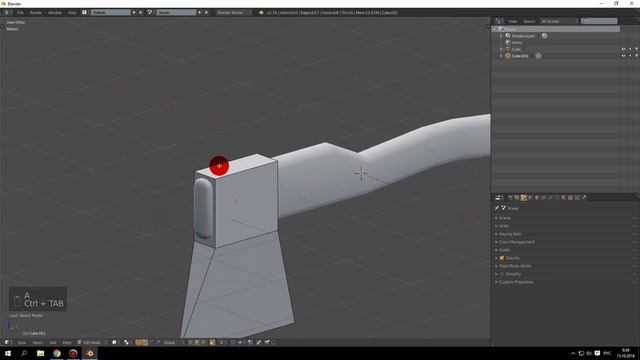Add a new screen layout
The width and height of the screenshot is (640, 360).
[x=134, y=13]
